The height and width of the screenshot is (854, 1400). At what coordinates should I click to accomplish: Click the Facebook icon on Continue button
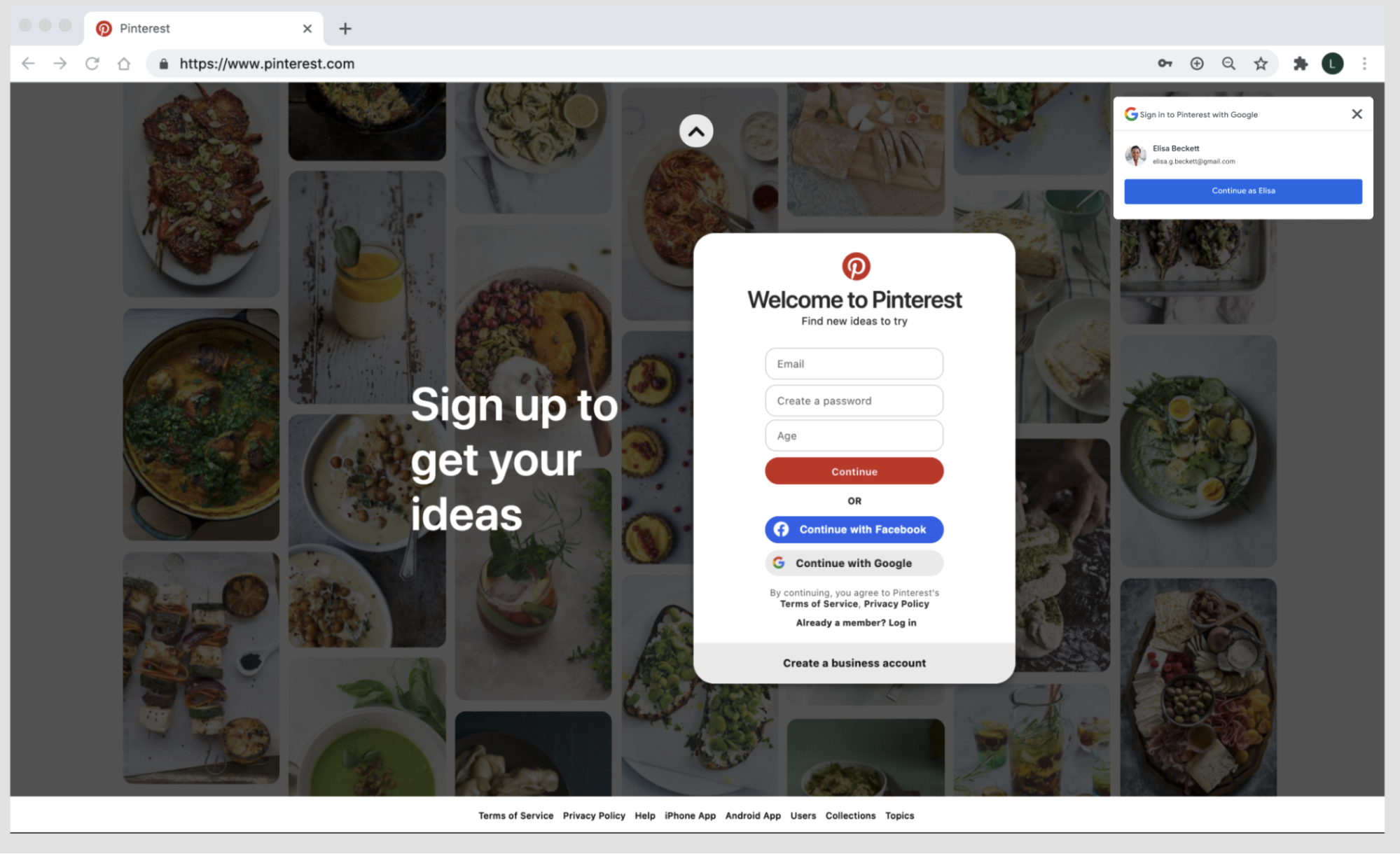[783, 528]
